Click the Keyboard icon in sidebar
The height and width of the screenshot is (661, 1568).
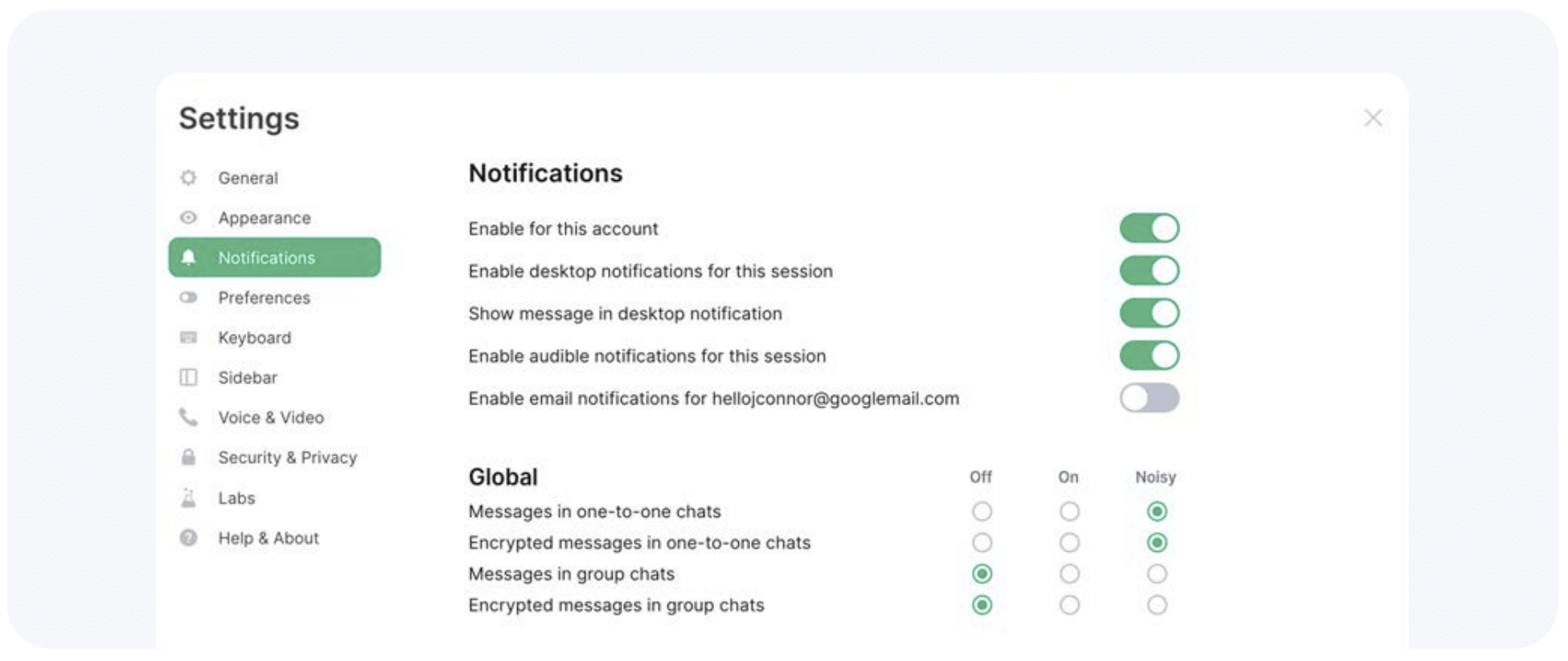click(188, 338)
